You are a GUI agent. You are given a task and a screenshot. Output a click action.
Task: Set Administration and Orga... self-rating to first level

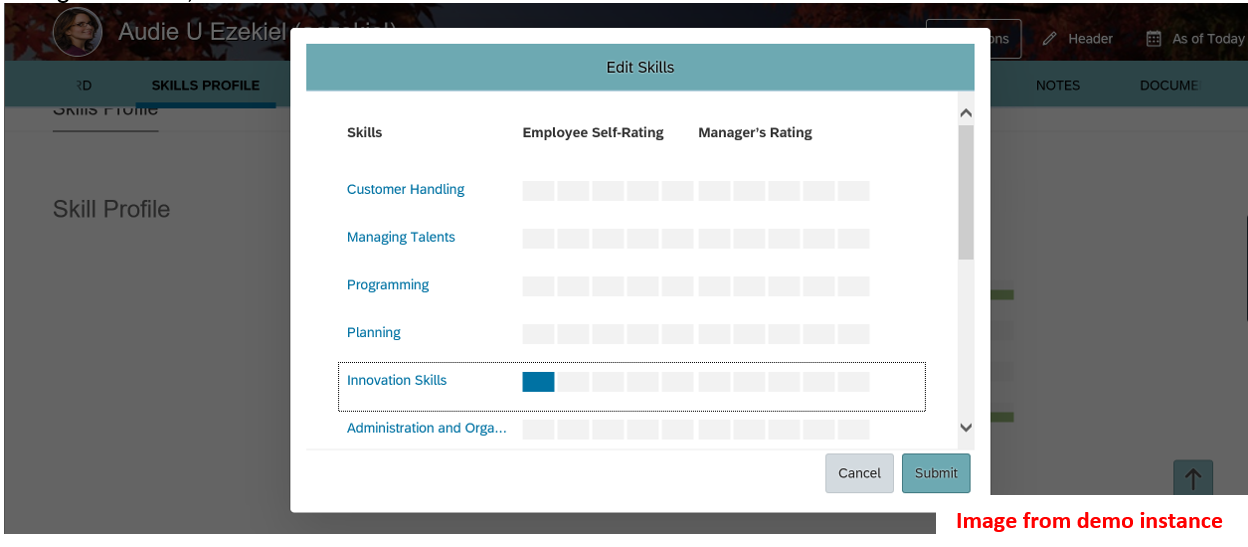(x=538, y=430)
